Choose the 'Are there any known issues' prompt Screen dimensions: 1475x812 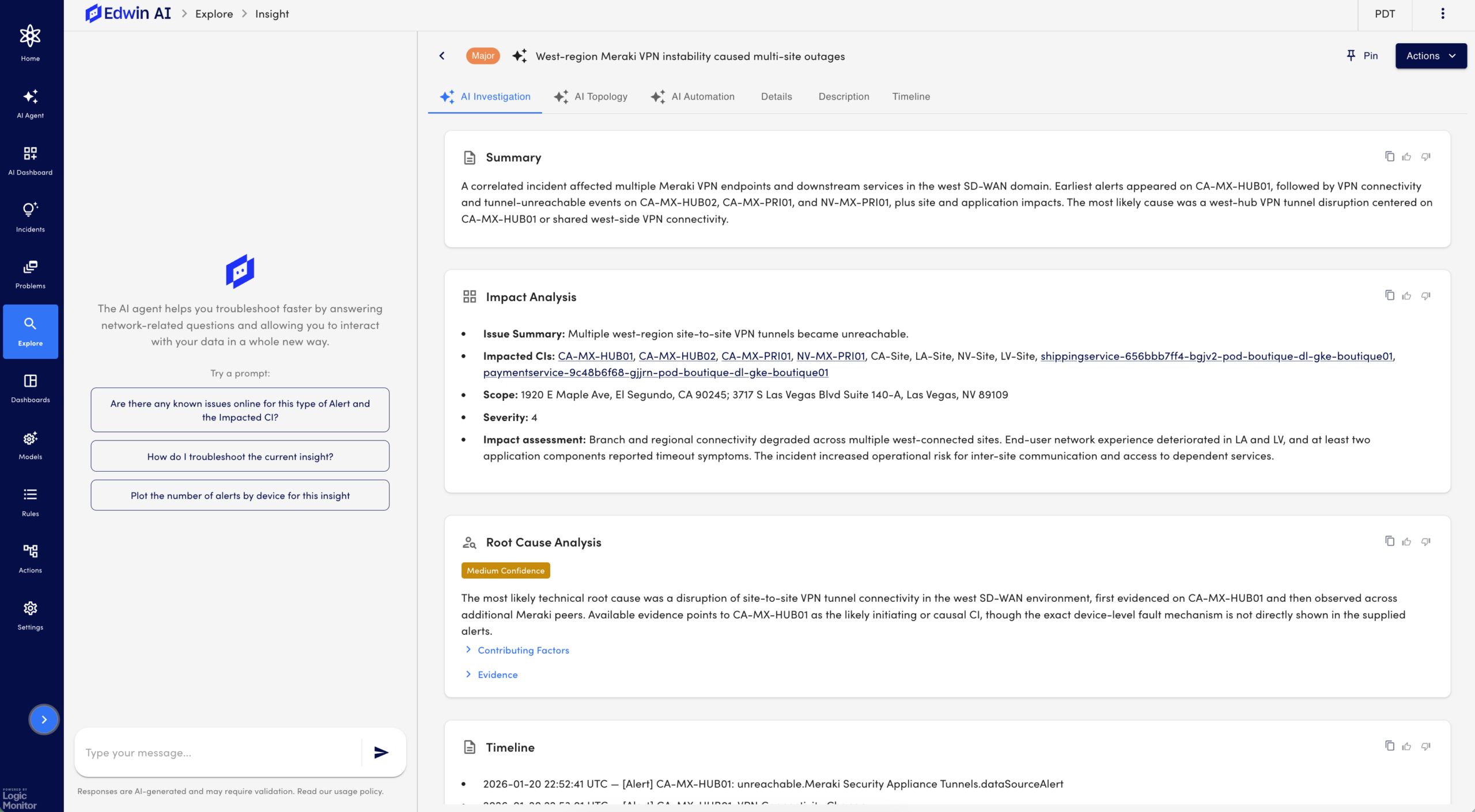[240, 410]
